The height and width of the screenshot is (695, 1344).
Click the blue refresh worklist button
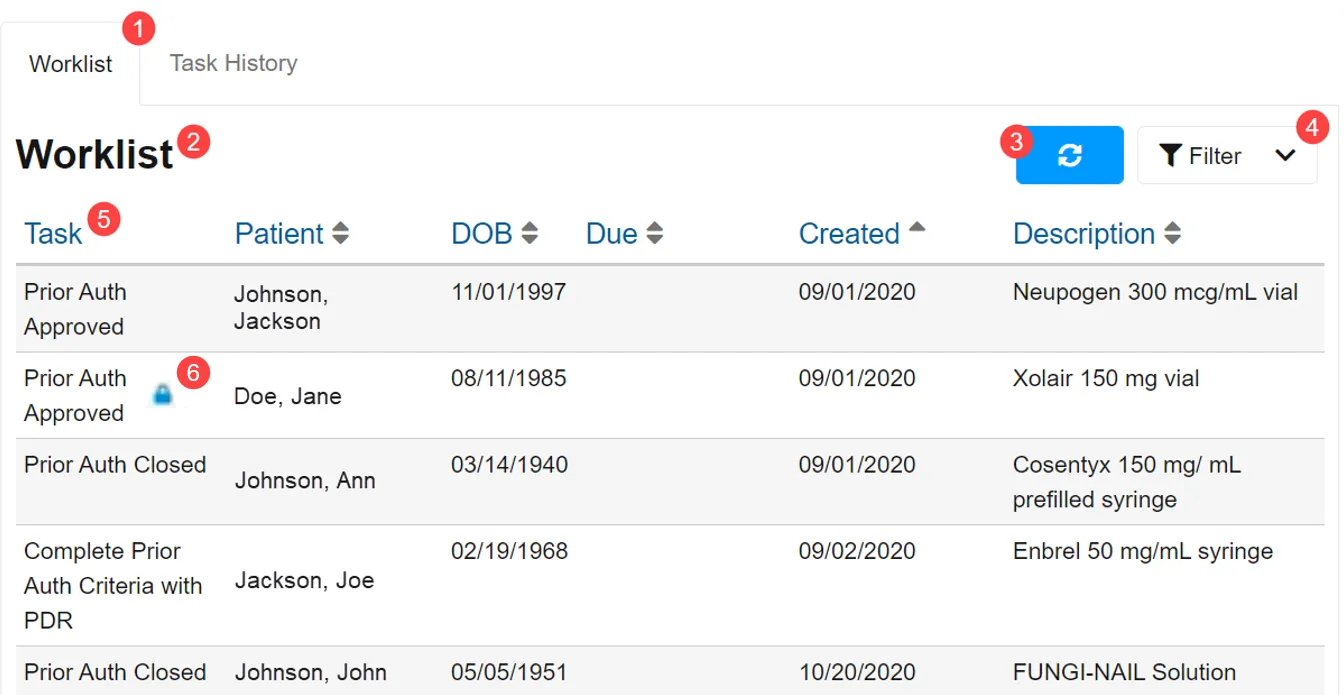tap(1069, 155)
